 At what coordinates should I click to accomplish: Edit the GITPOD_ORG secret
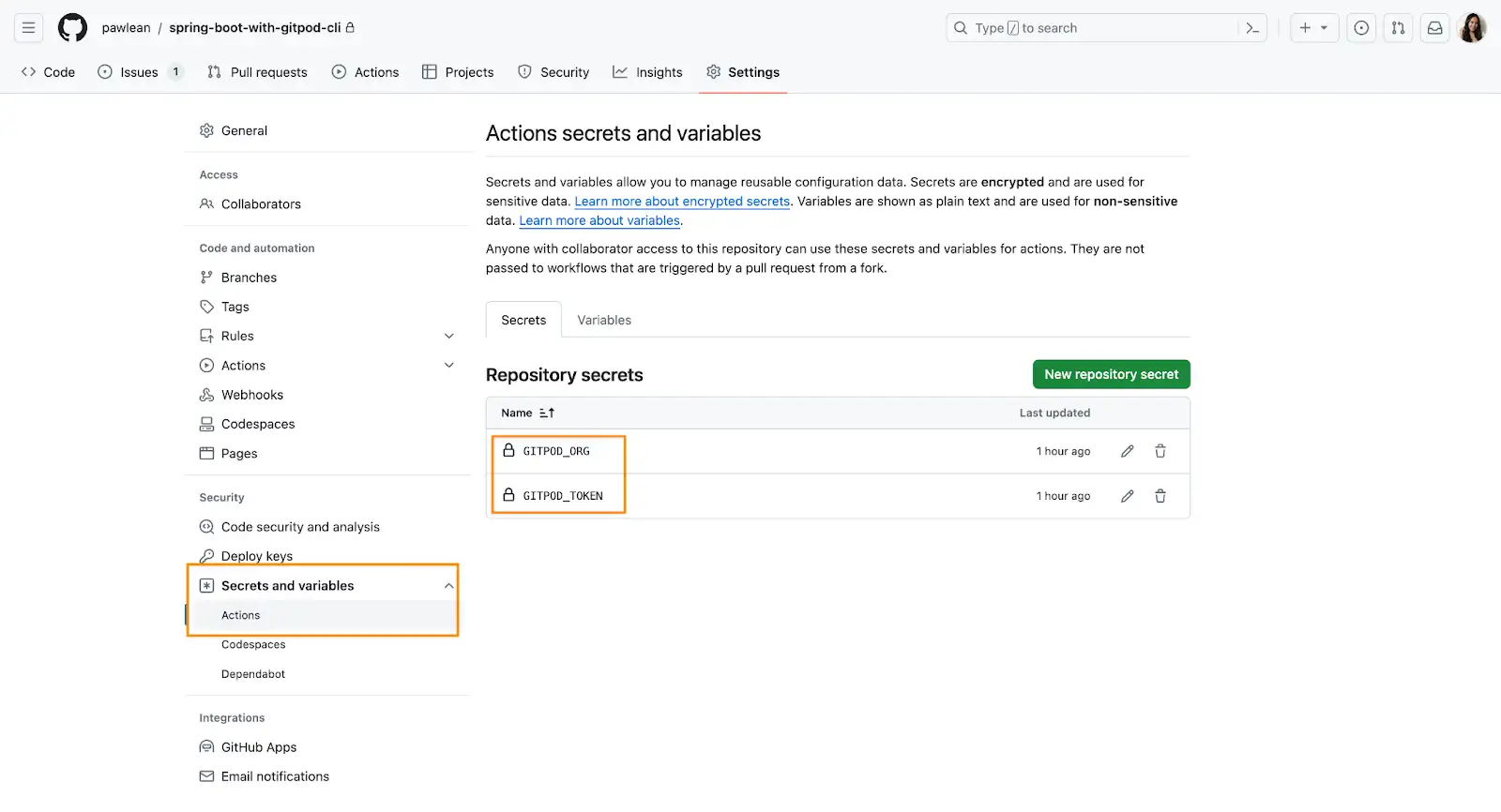pos(1127,451)
